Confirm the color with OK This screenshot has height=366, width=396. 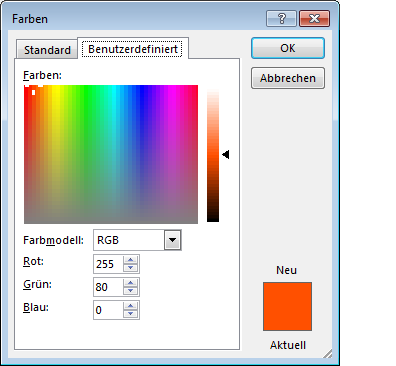click(x=288, y=48)
